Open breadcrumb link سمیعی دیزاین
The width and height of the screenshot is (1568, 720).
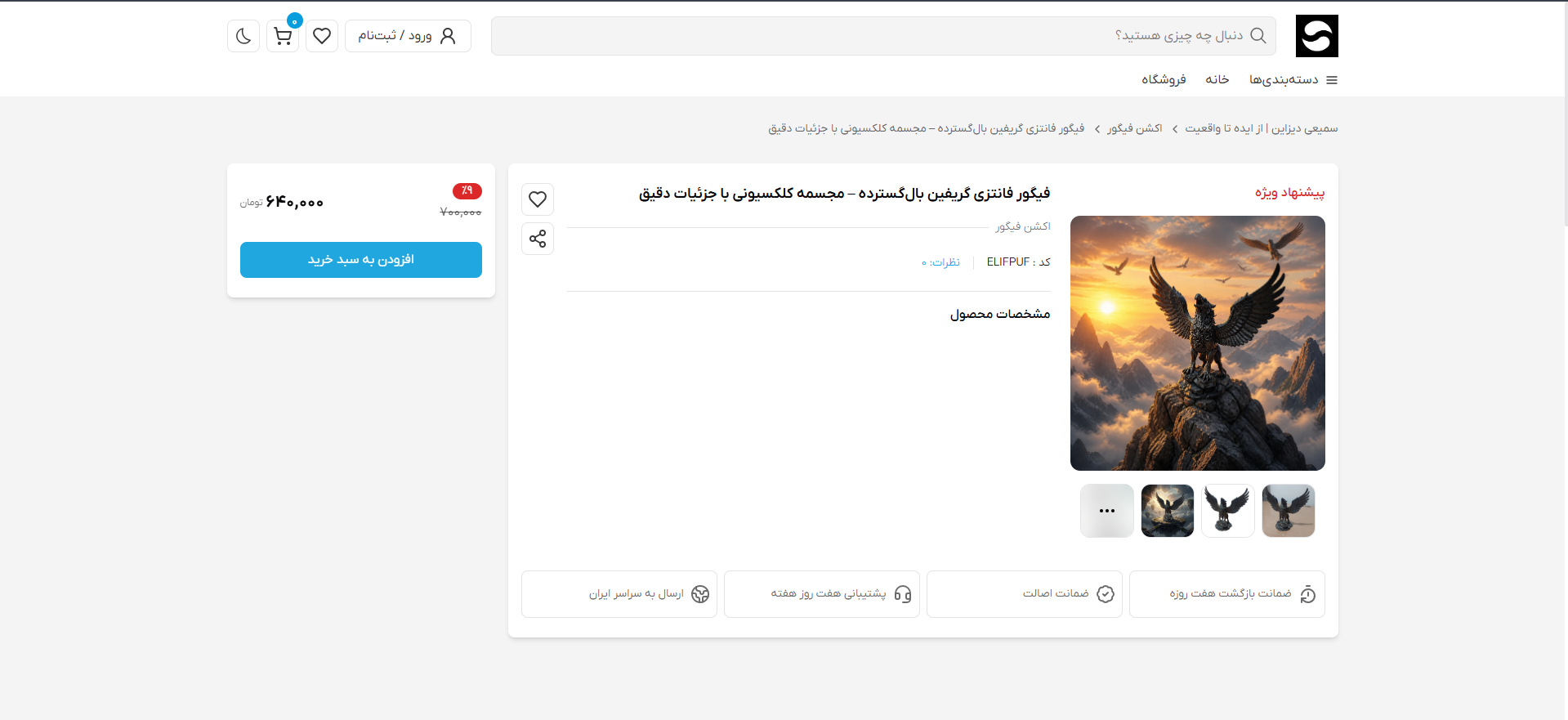[1262, 128]
